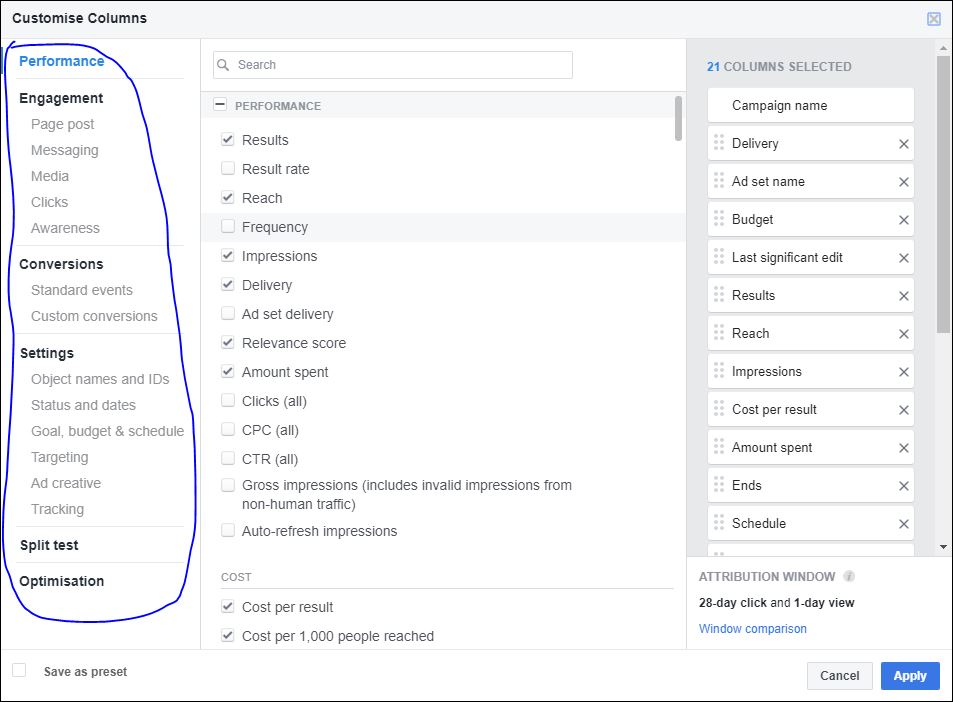Remove the Ends column via its X

pyautogui.click(x=903, y=485)
